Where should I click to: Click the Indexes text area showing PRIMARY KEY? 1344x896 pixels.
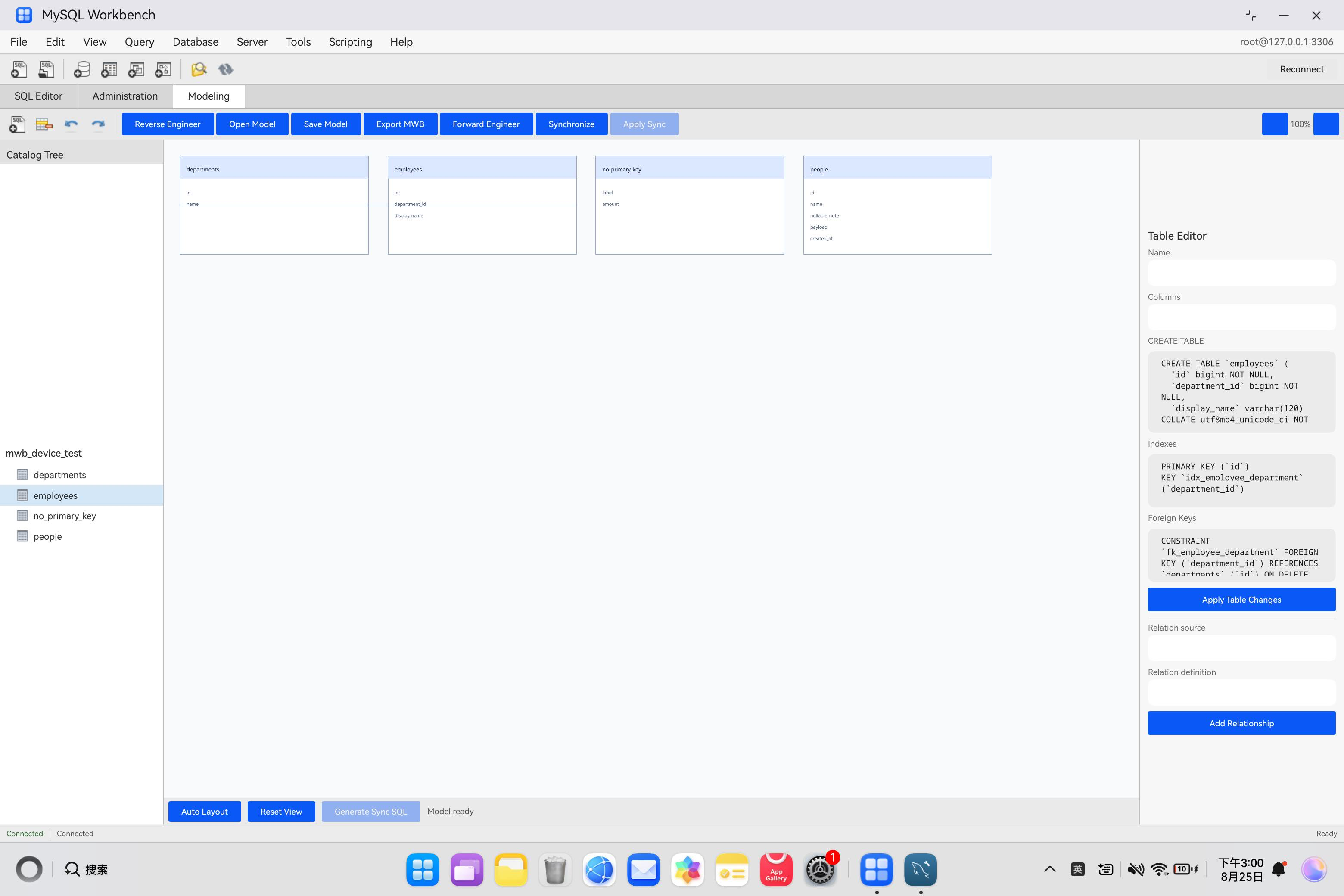1241,481
